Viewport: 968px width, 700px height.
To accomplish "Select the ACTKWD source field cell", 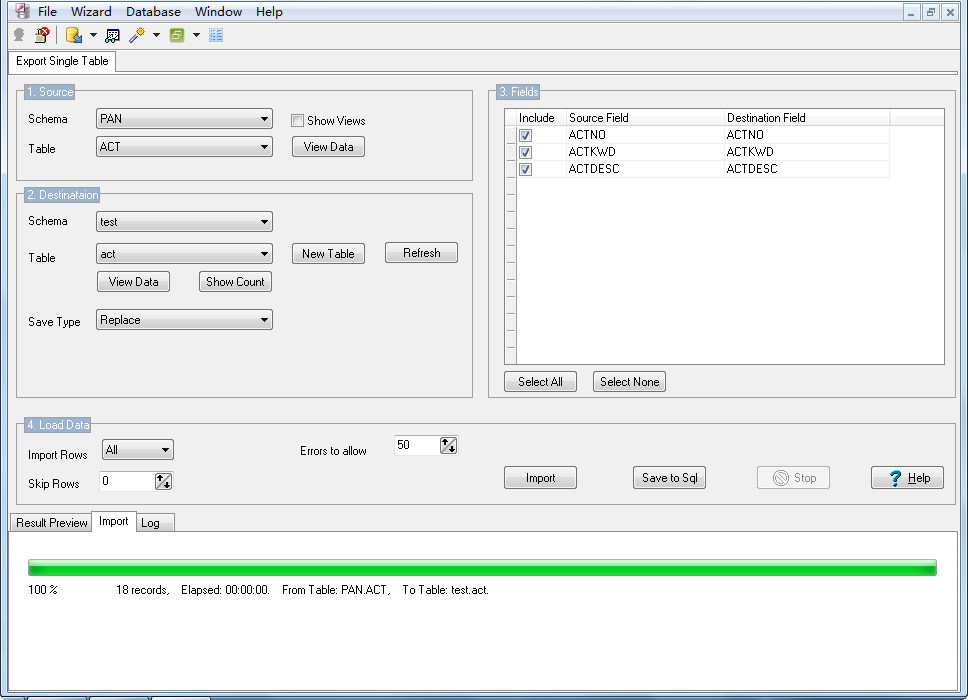I will [x=645, y=152].
